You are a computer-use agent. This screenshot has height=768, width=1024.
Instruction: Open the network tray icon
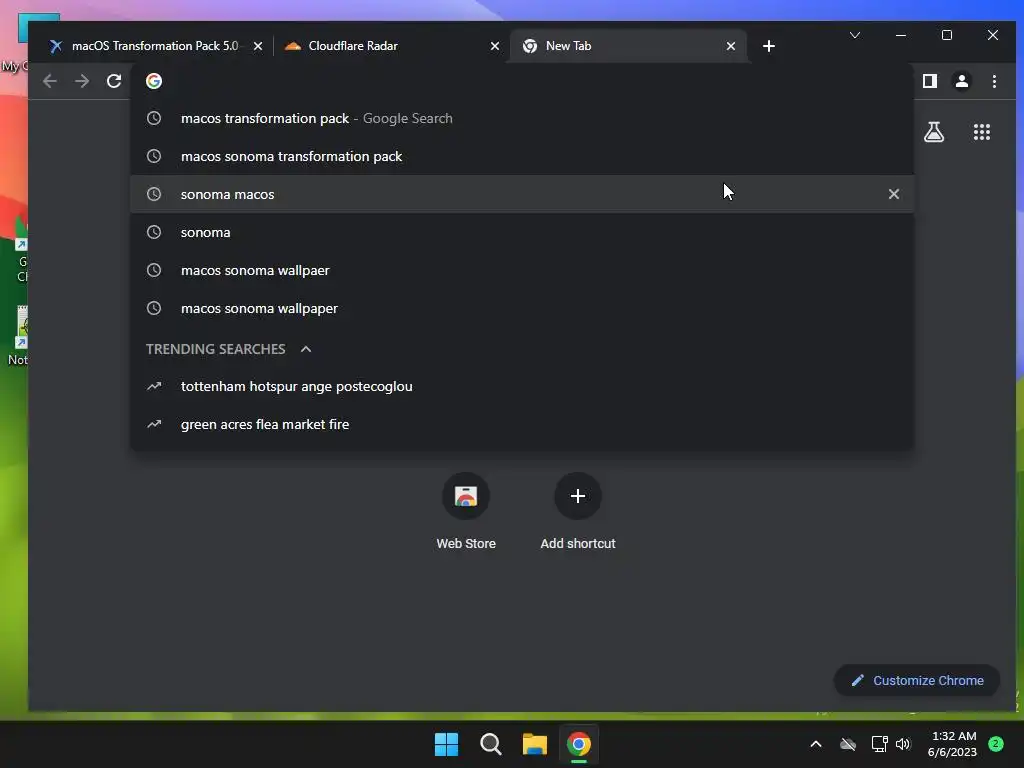879,744
